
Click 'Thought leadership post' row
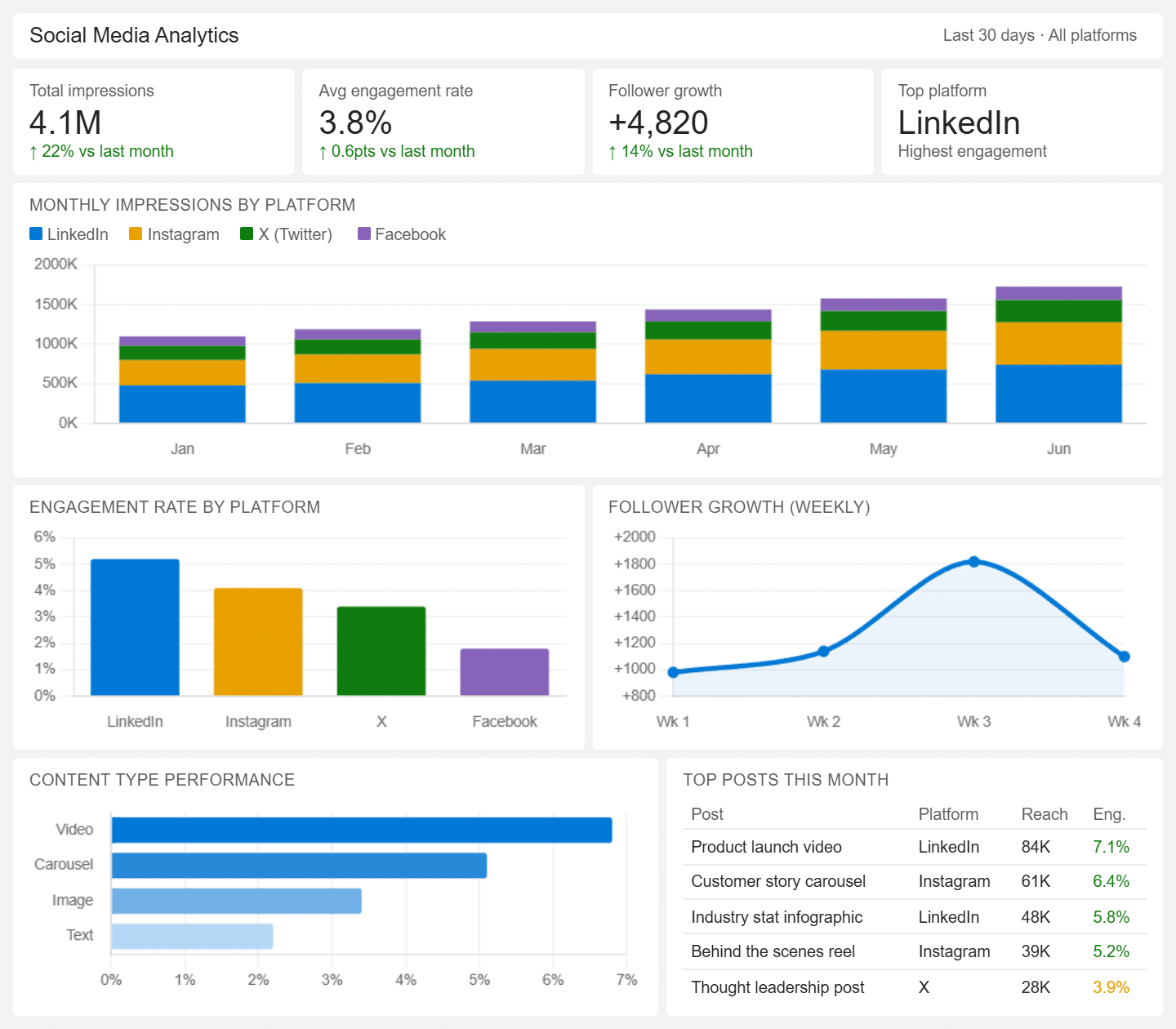[915, 987]
